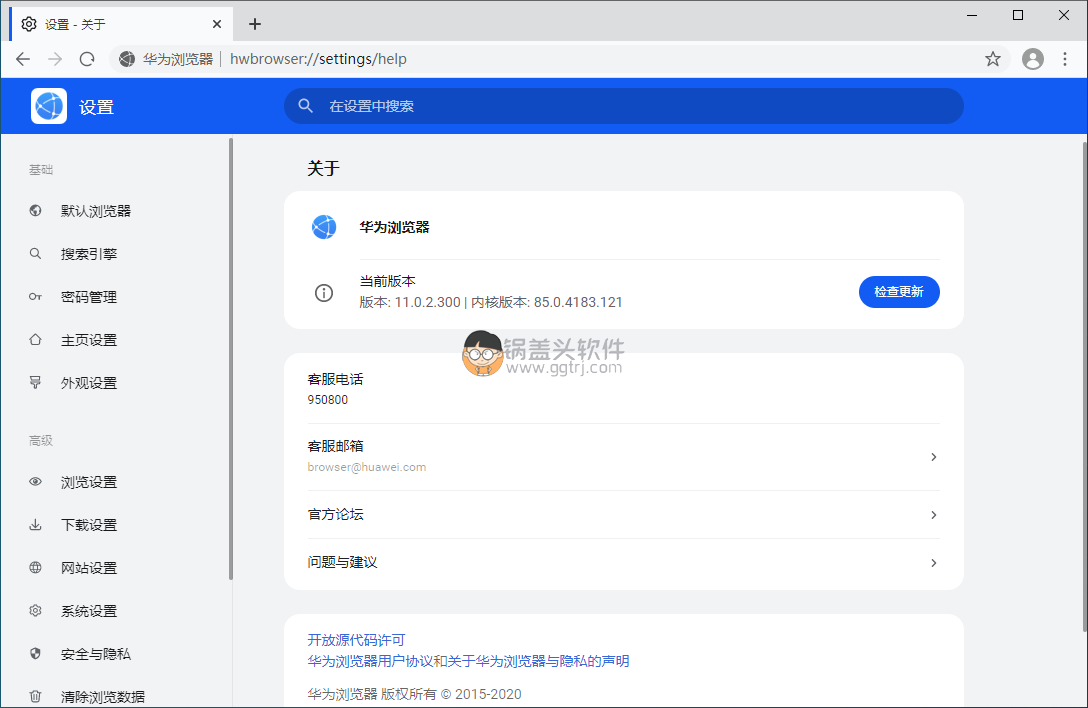This screenshot has width=1088, height=708.
Task: Click the eye icon beside 浏览设置
Action: click(x=35, y=482)
